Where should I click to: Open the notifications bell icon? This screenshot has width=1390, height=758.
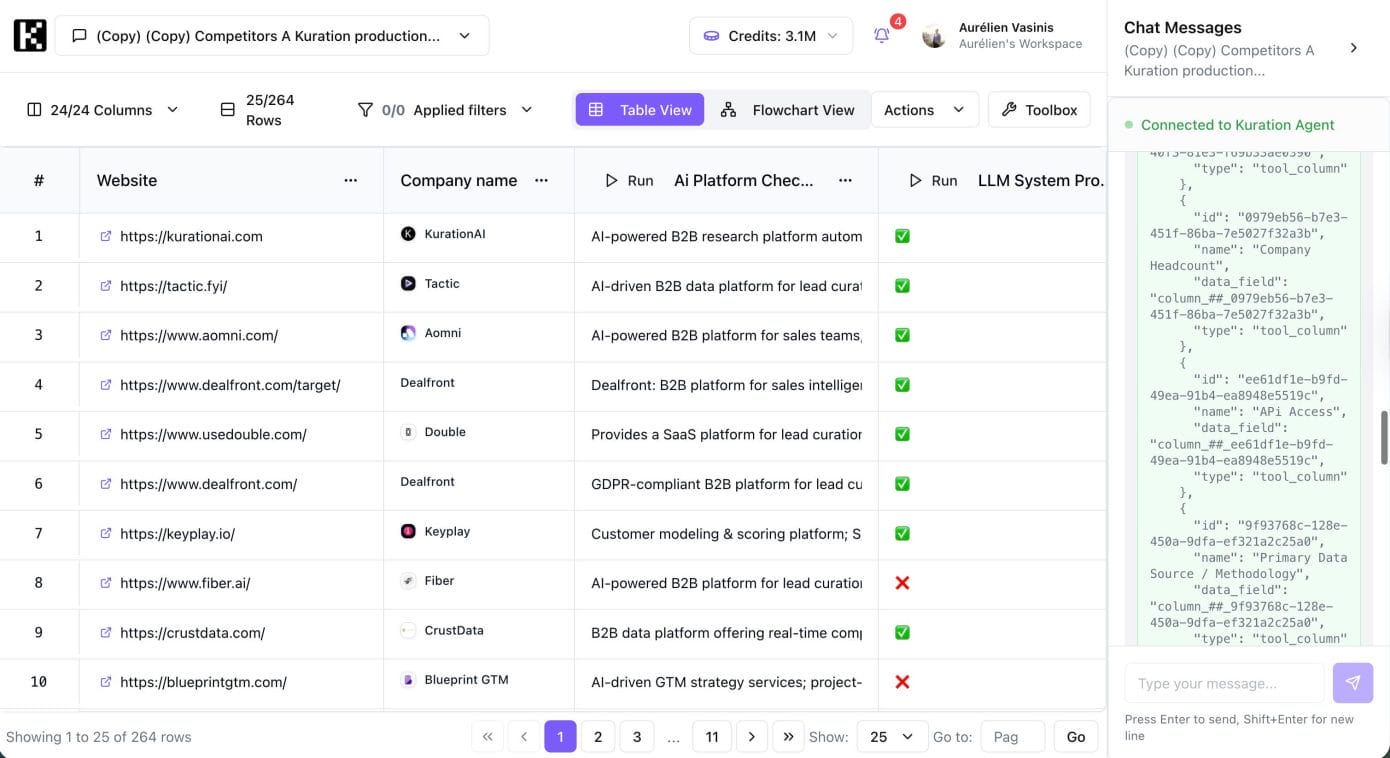pos(881,36)
